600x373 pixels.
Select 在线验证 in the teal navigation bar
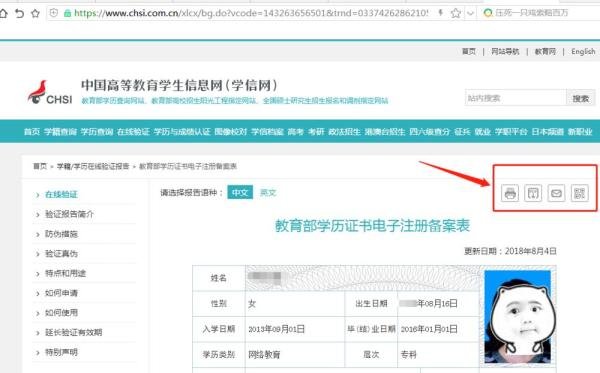tap(133, 132)
